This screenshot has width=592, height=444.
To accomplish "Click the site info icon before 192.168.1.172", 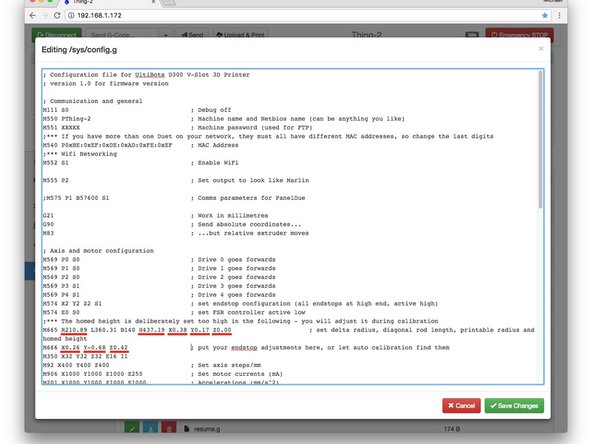I will pyautogui.click(x=71, y=15).
